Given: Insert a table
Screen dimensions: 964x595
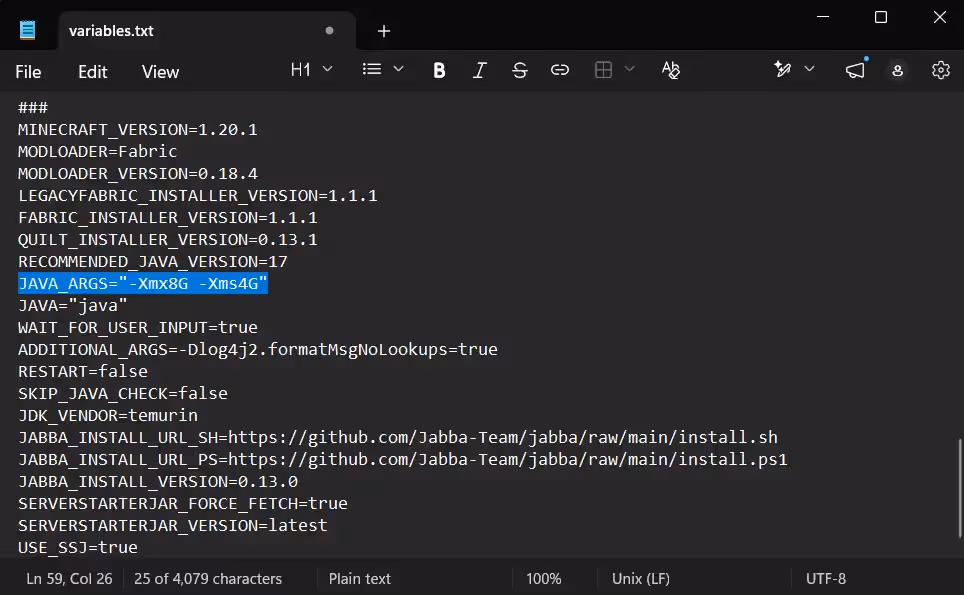Looking at the screenshot, I should (x=604, y=70).
